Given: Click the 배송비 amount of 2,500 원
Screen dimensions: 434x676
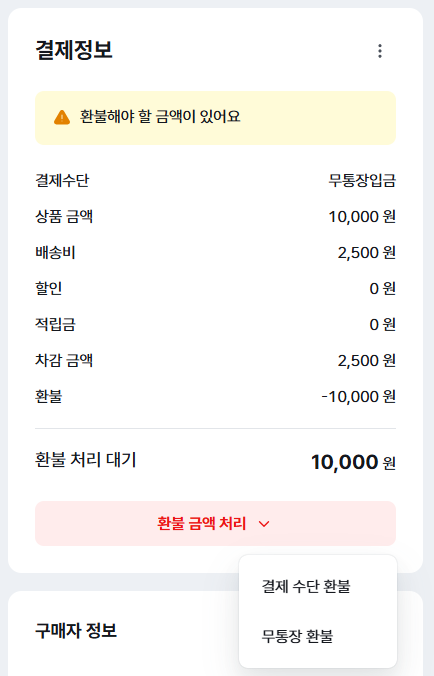Looking at the screenshot, I should 367,253.
